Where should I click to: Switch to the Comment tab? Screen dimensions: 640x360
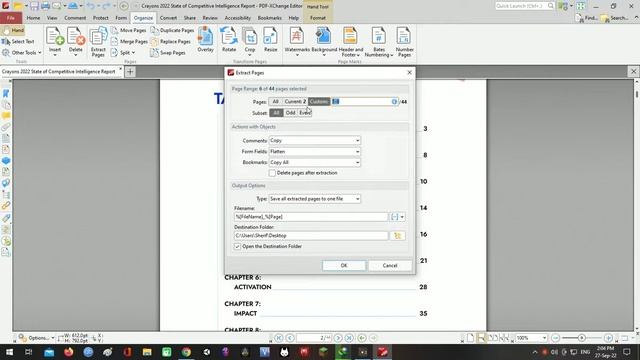point(75,18)
